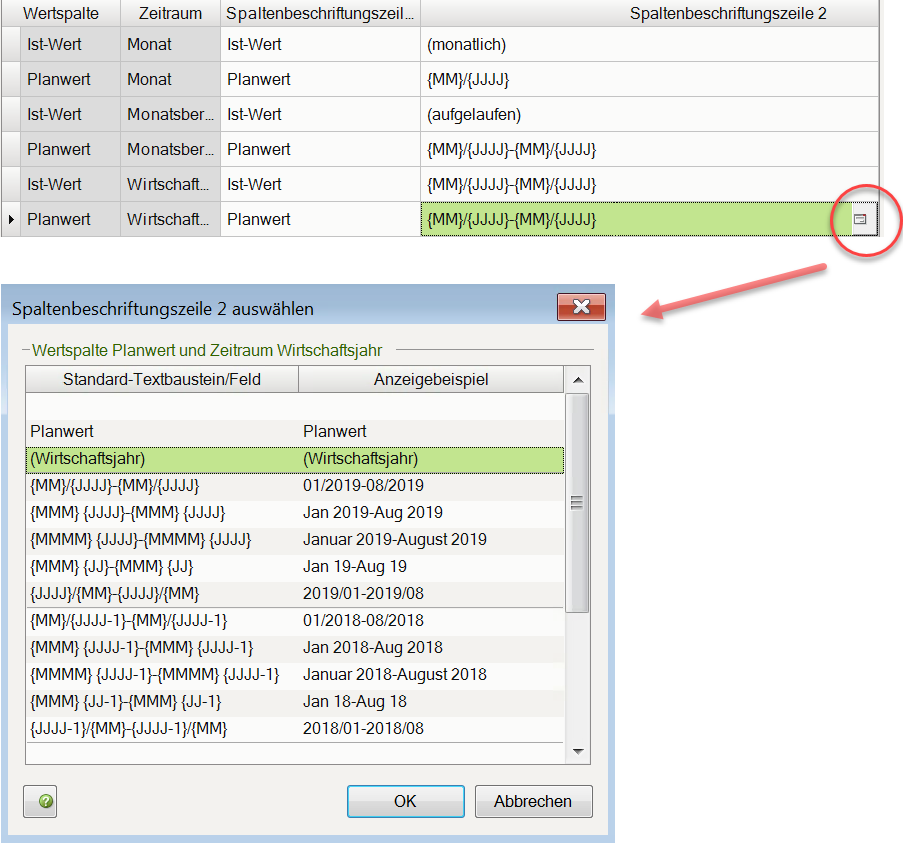The width and height of the screenshot is (903, 843).
Task: Click the green help icon in the dialog
Action: pyautogui.click(x=46, y=801)
